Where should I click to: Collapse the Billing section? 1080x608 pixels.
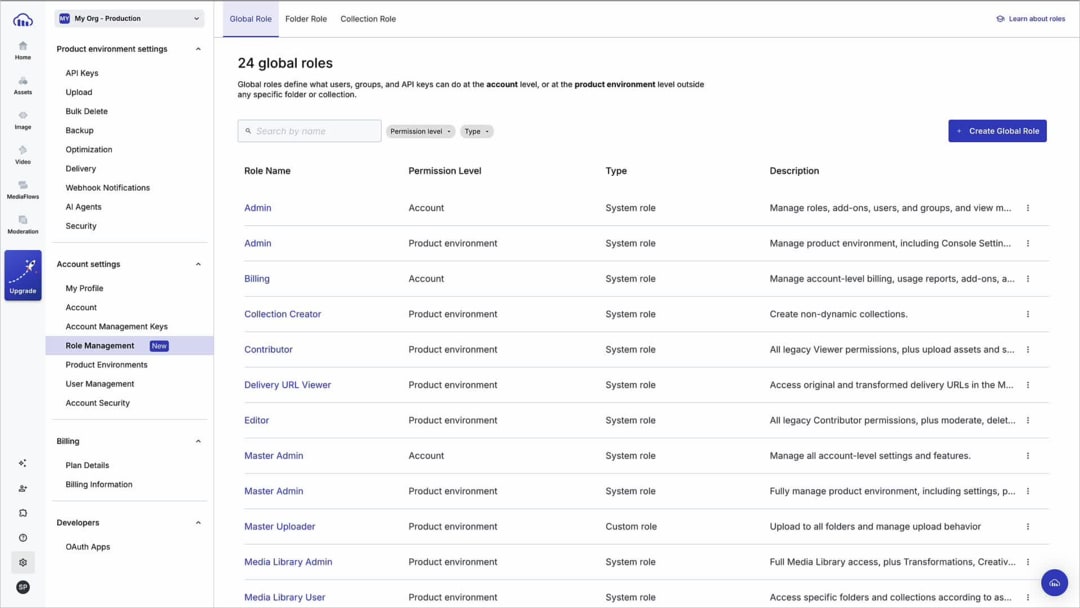198,441
